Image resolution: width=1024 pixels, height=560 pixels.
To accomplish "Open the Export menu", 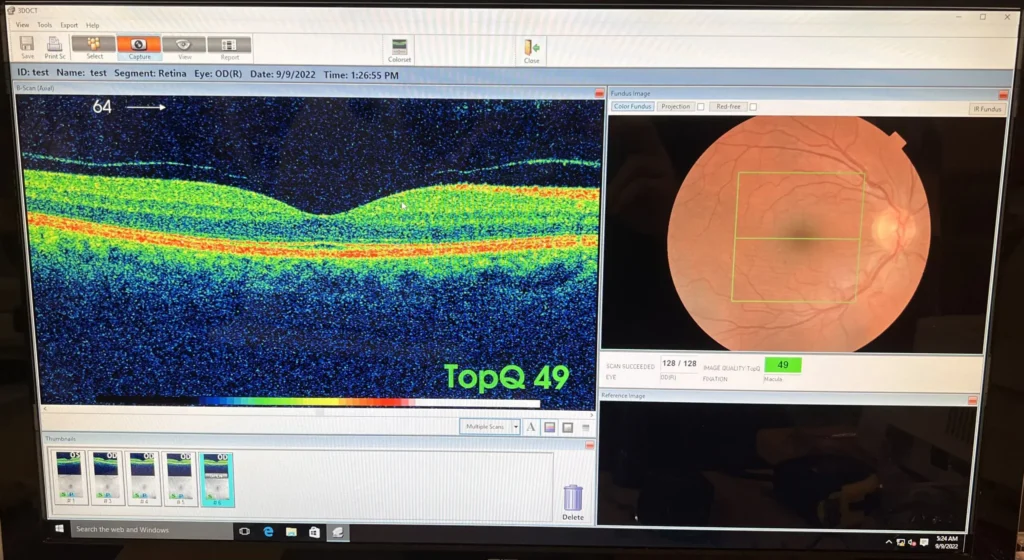I will click(69, 25).
